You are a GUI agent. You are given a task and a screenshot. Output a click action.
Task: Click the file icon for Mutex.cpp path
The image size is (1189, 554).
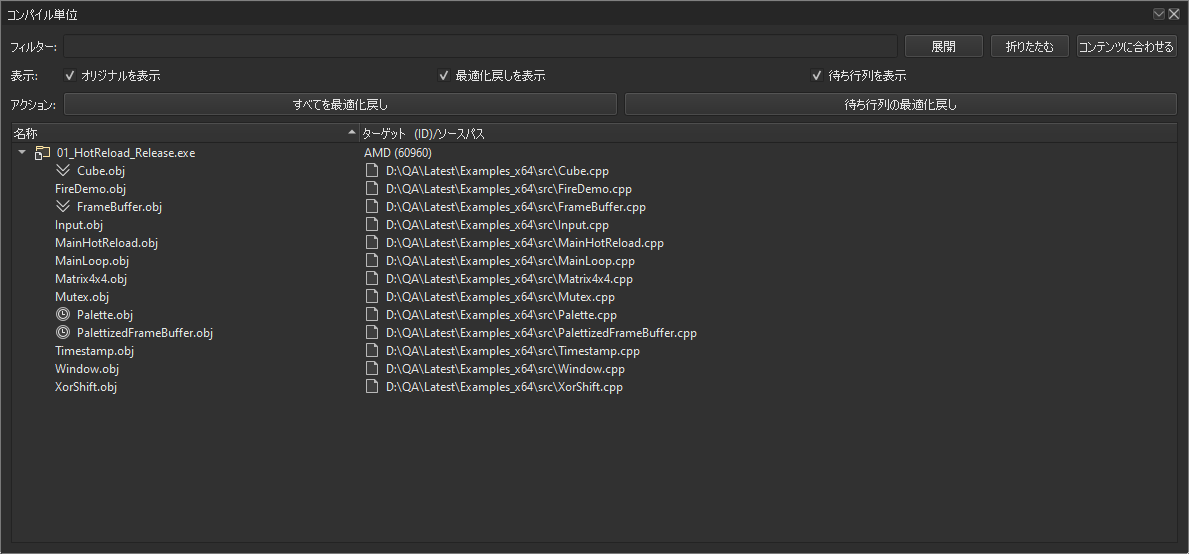tap(372, 296)
